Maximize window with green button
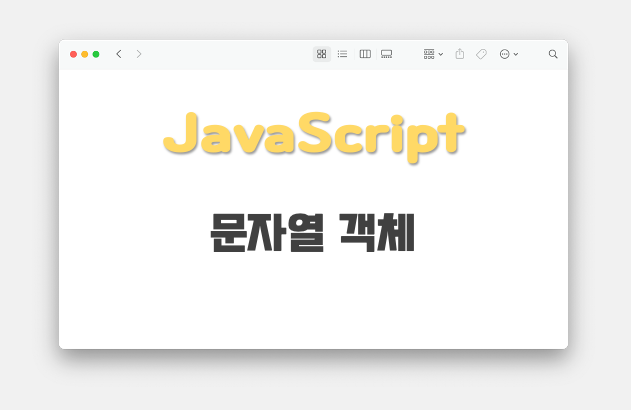The image size is (631, 410). pyautogui.click(x=96, y=54)
